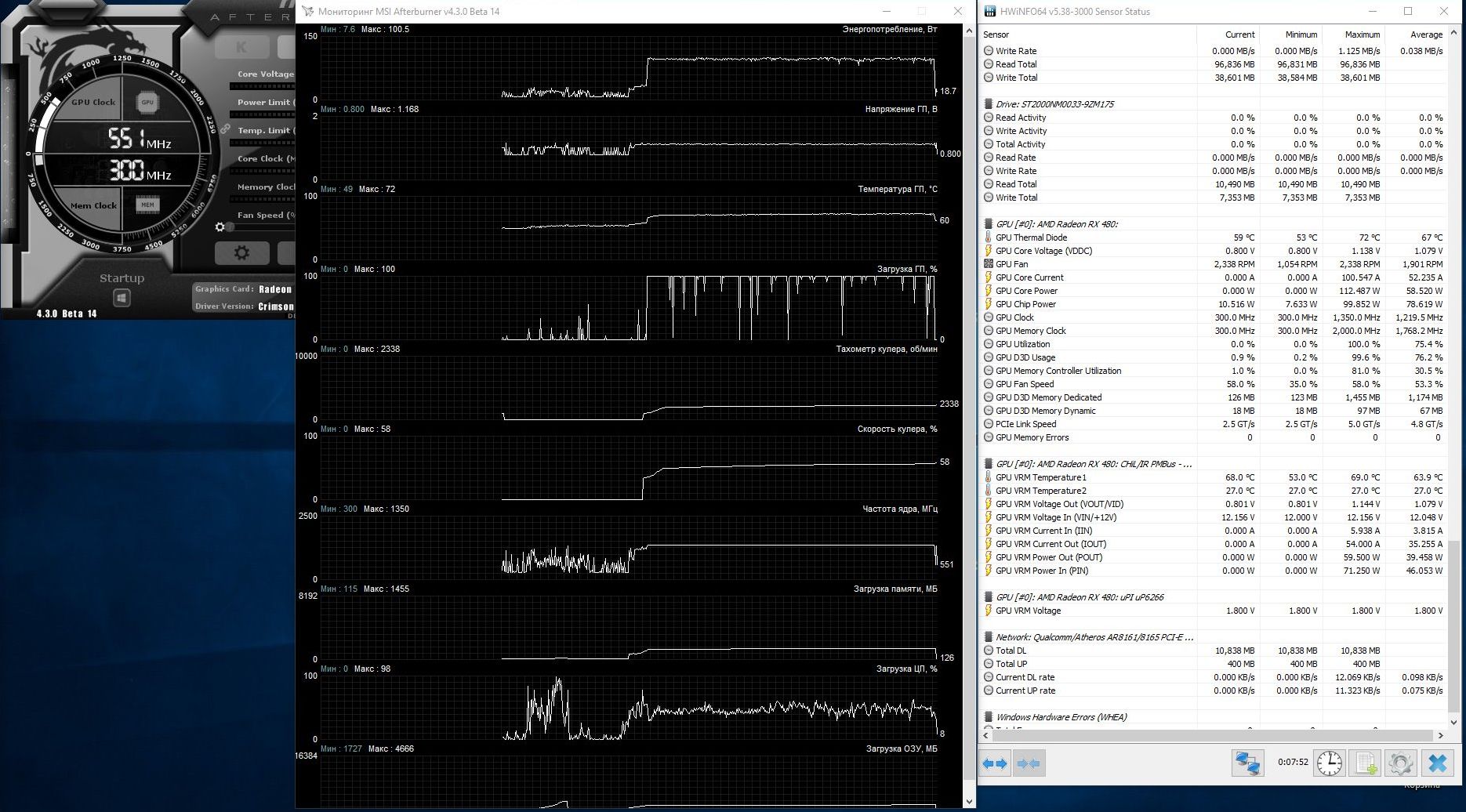This screenshot has width=1466, height=812.
Task: Click the Afterburner monitoring window scroll down arrow
Action: (x=970, y=801)
